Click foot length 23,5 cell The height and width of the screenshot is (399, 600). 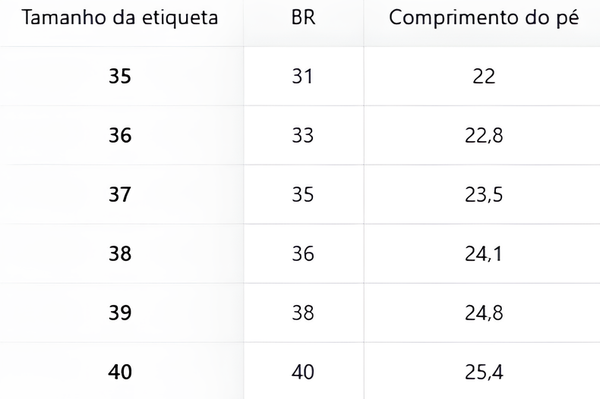tap(484, 194)
